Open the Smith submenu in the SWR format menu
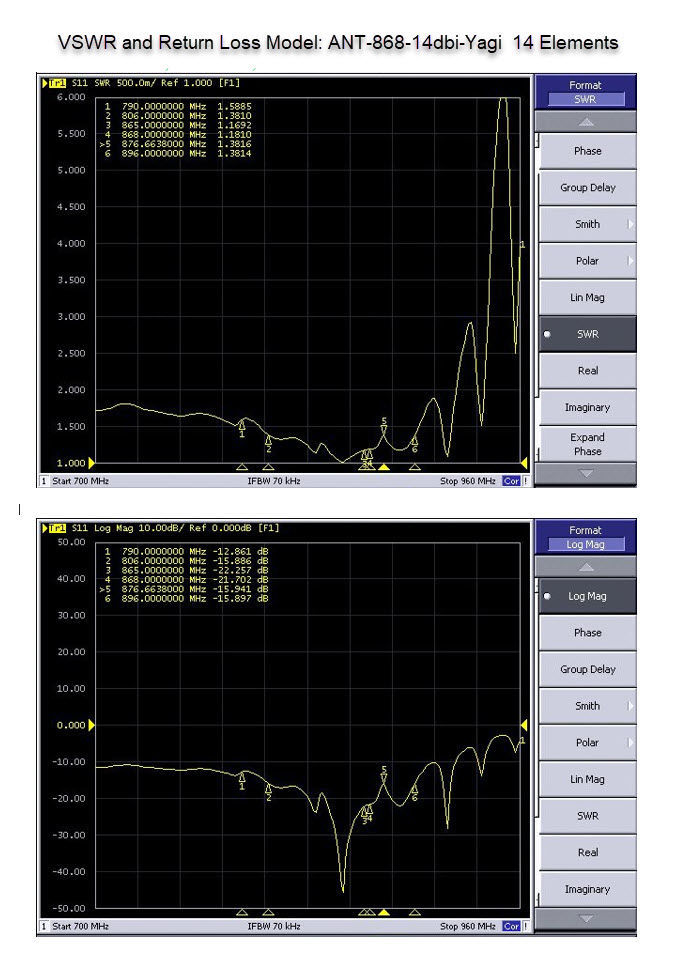This screenshot has height=975, width=689. [x=586, y=224]
